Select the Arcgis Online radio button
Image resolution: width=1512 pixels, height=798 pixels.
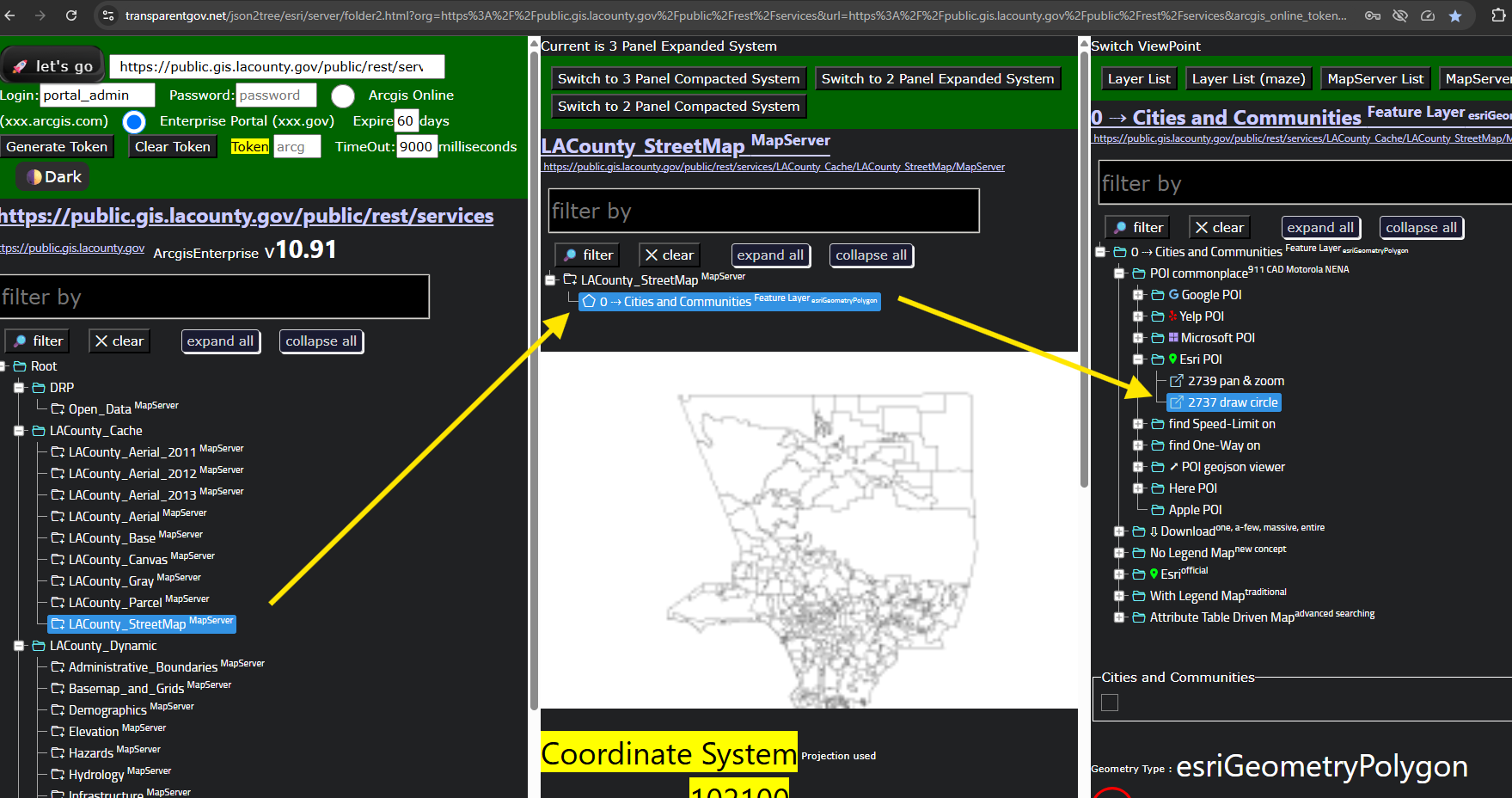343,95
